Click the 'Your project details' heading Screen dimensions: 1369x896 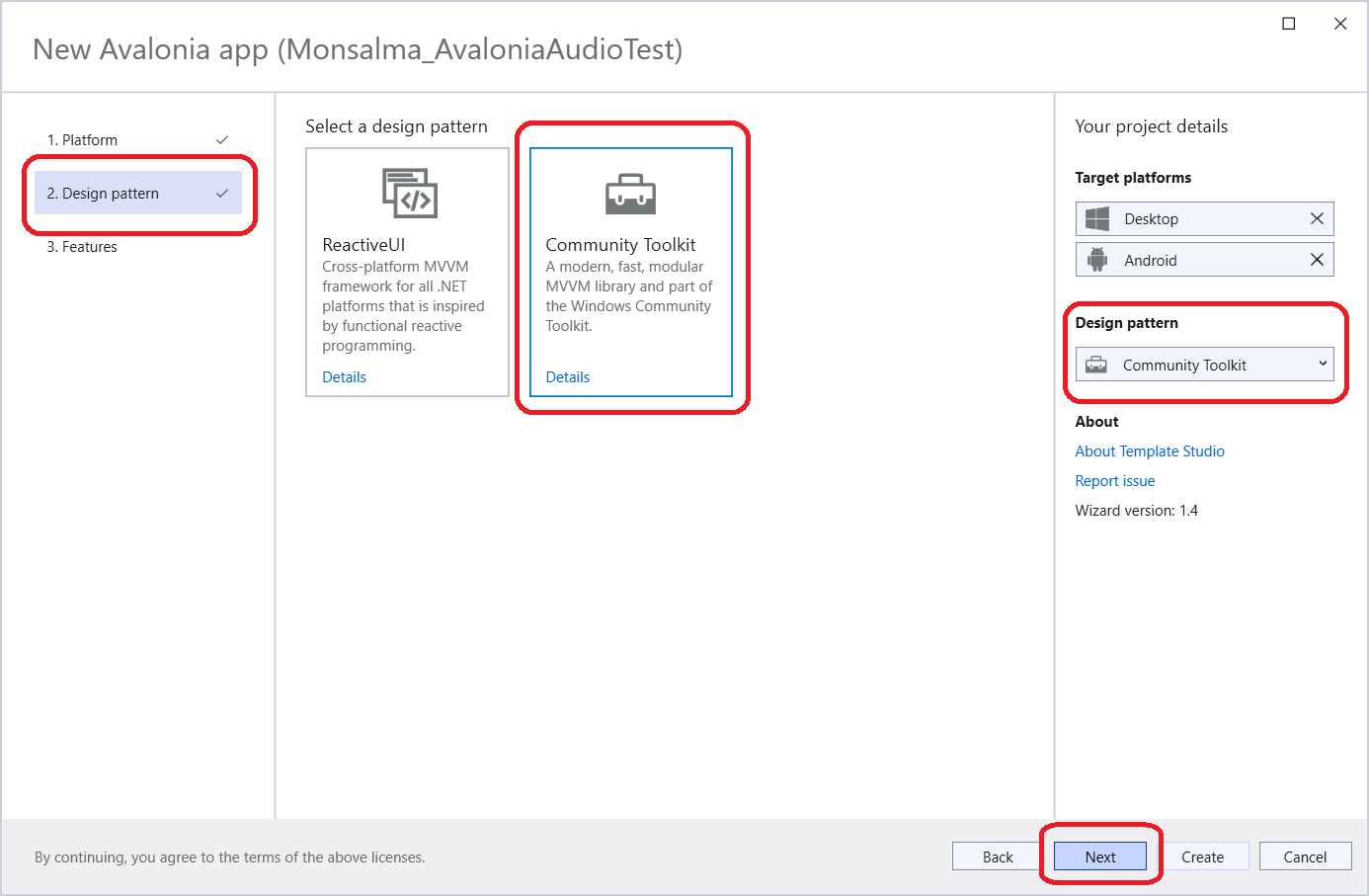[1151, 126]
